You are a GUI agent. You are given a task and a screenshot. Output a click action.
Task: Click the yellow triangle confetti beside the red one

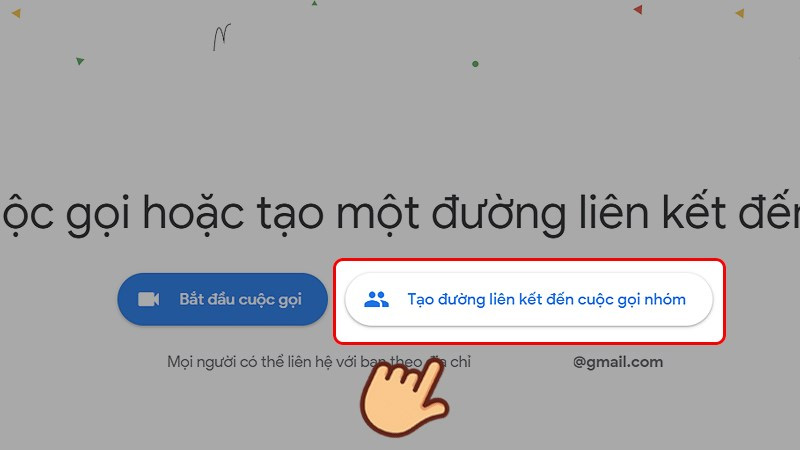[x=740, y=13]
